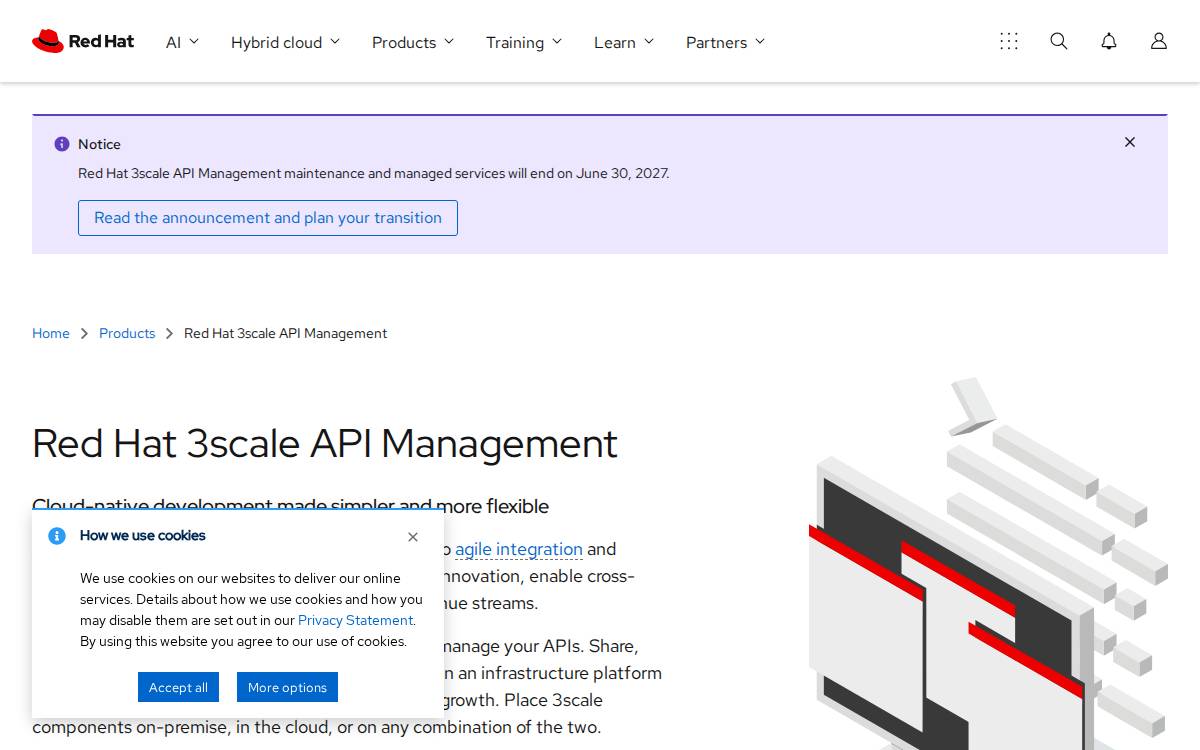Open More options for cookies

[x=287, y=687]
